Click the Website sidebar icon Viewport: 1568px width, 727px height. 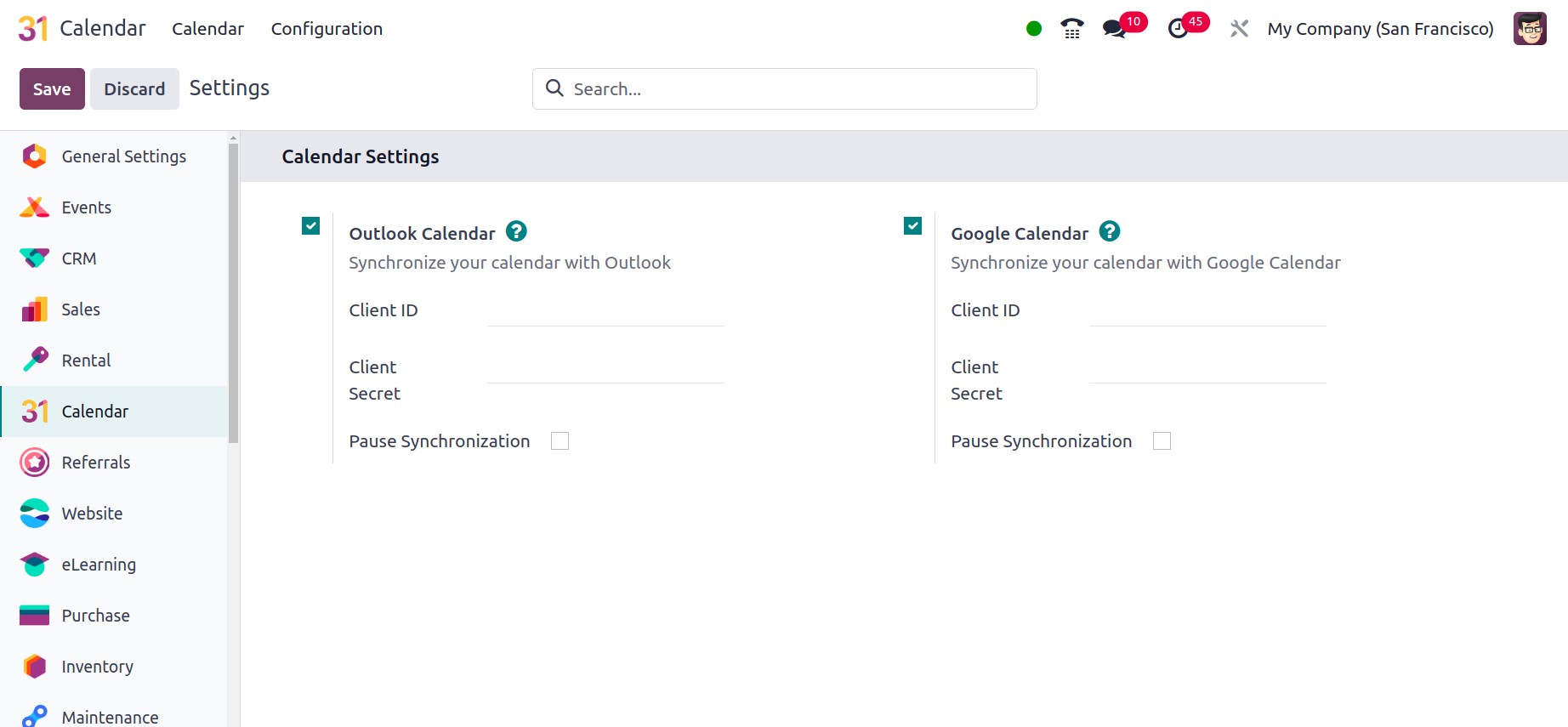tap(34, 514)
